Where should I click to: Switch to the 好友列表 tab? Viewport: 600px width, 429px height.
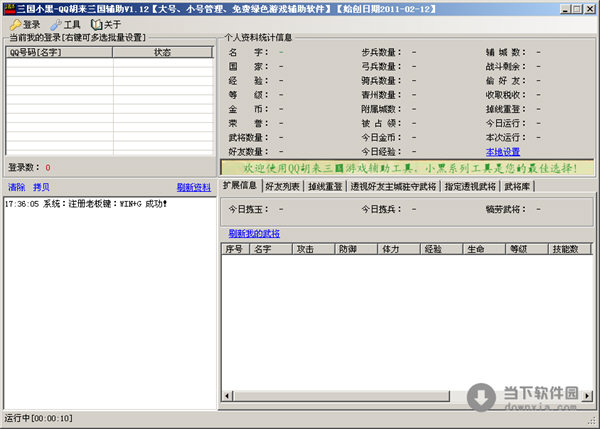[x=283, y=186]
